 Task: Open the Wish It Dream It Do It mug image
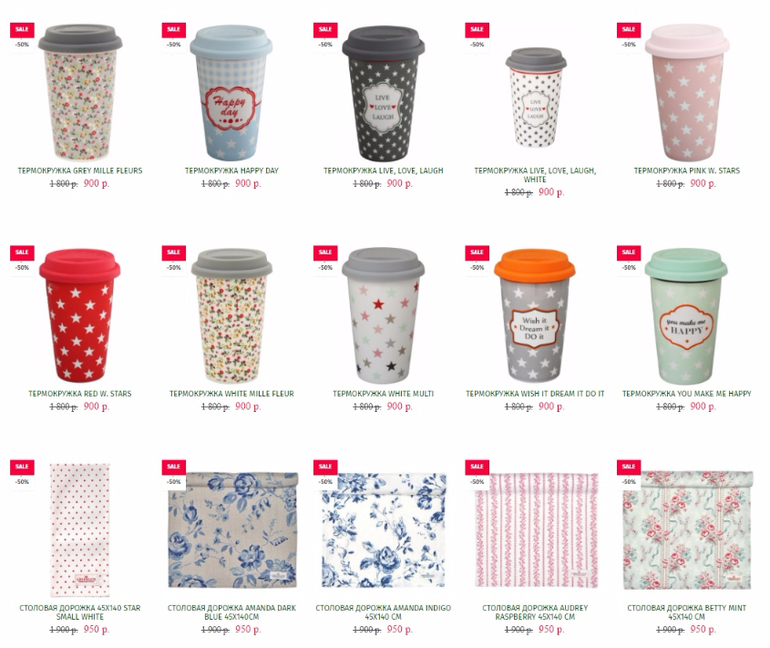535,315
